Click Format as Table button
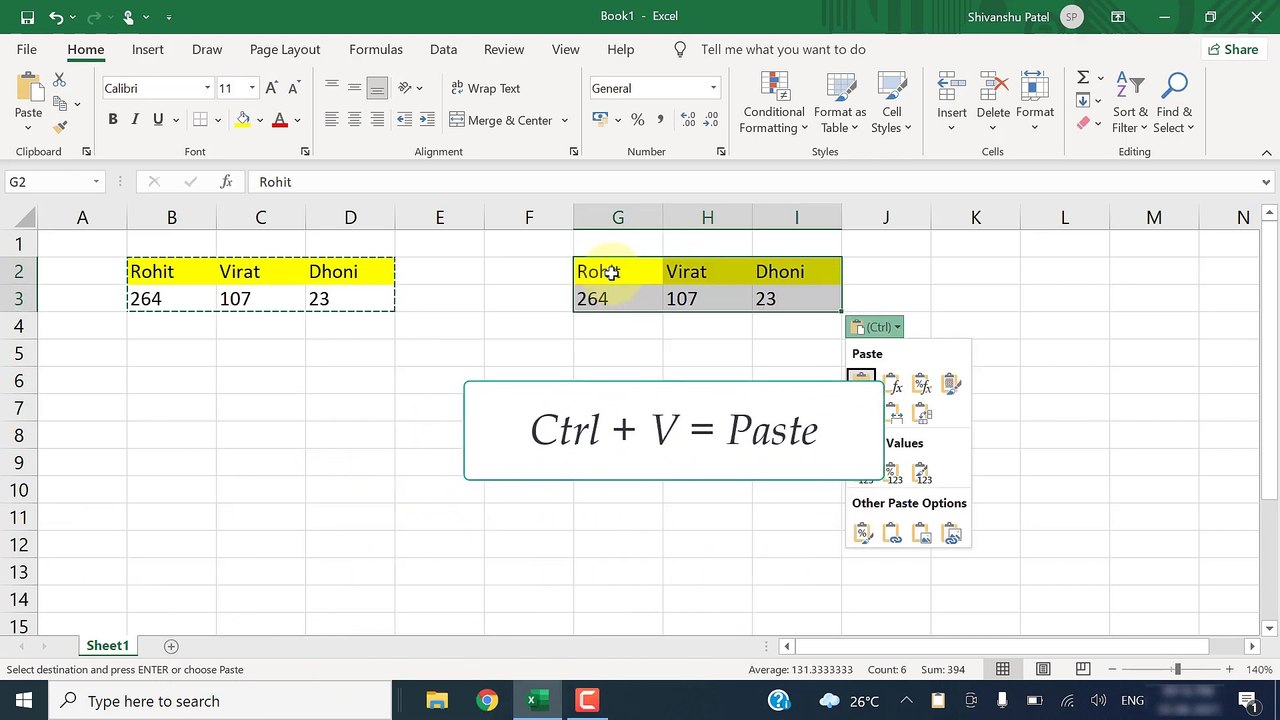Viewport: 1280px width, 720px height. pos(840,102)
